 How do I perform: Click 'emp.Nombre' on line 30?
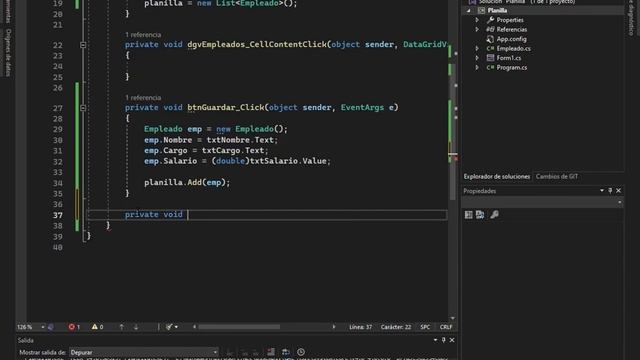168,140
